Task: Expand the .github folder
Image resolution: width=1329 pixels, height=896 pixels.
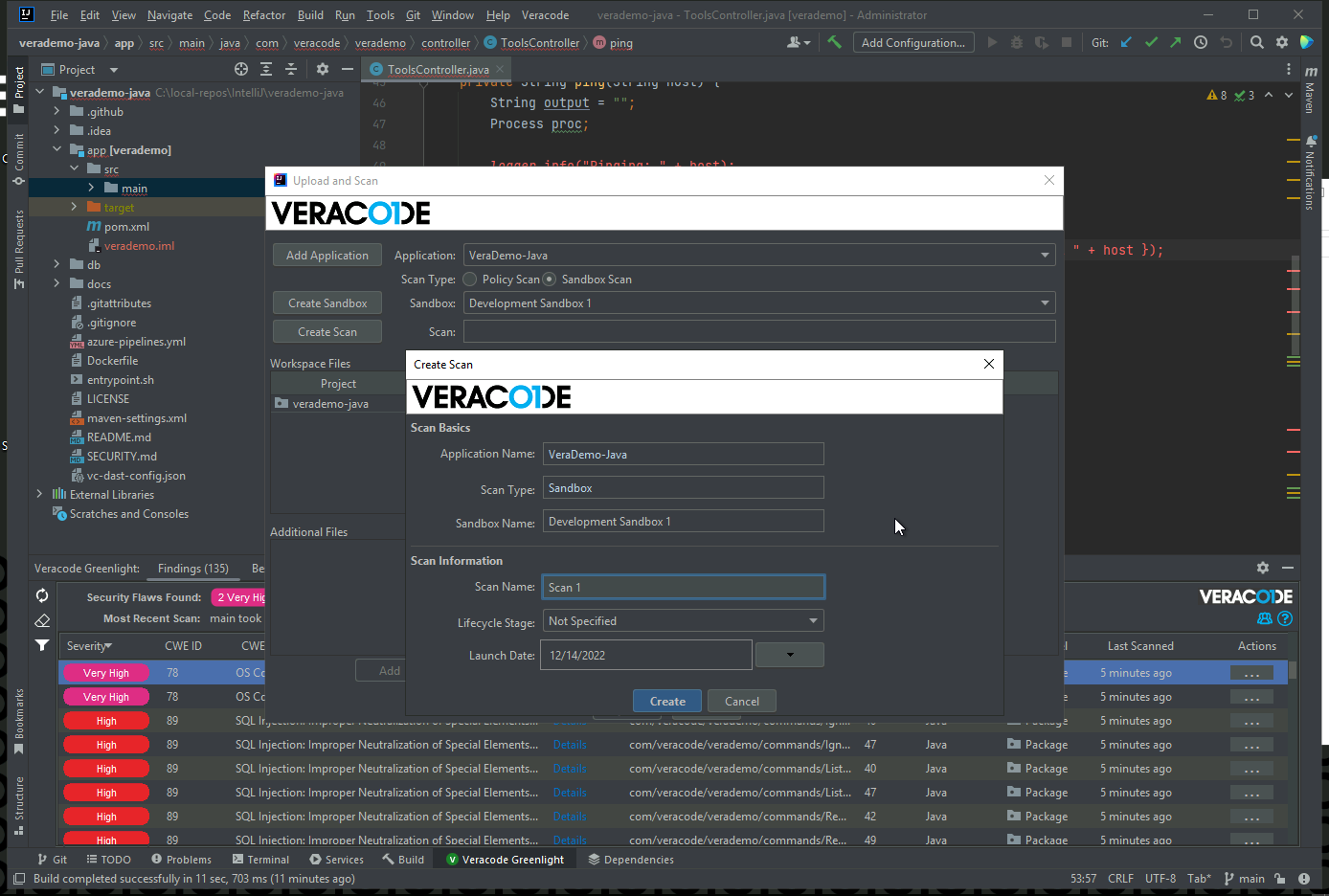Action: pos(56,112)
